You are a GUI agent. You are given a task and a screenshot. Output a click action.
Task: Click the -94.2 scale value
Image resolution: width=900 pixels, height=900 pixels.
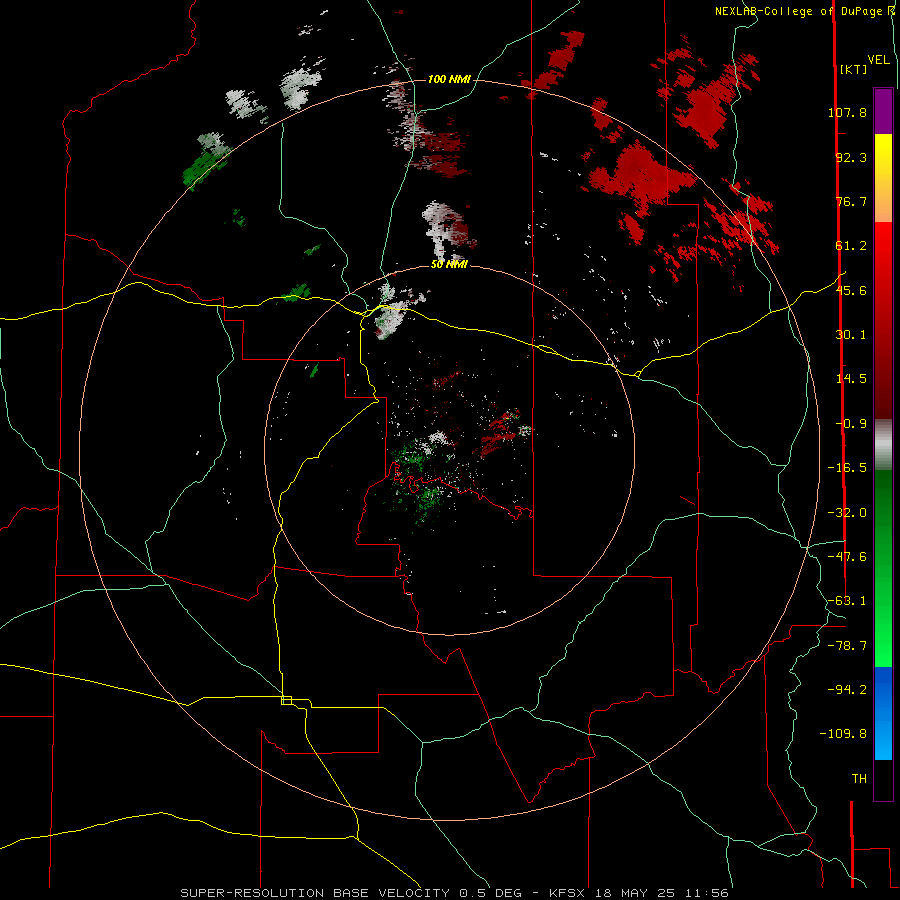pos(847,690)
